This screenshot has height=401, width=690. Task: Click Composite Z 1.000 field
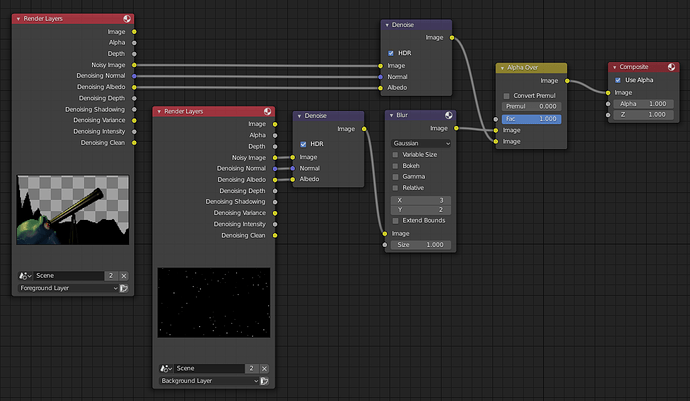(643, 114)
